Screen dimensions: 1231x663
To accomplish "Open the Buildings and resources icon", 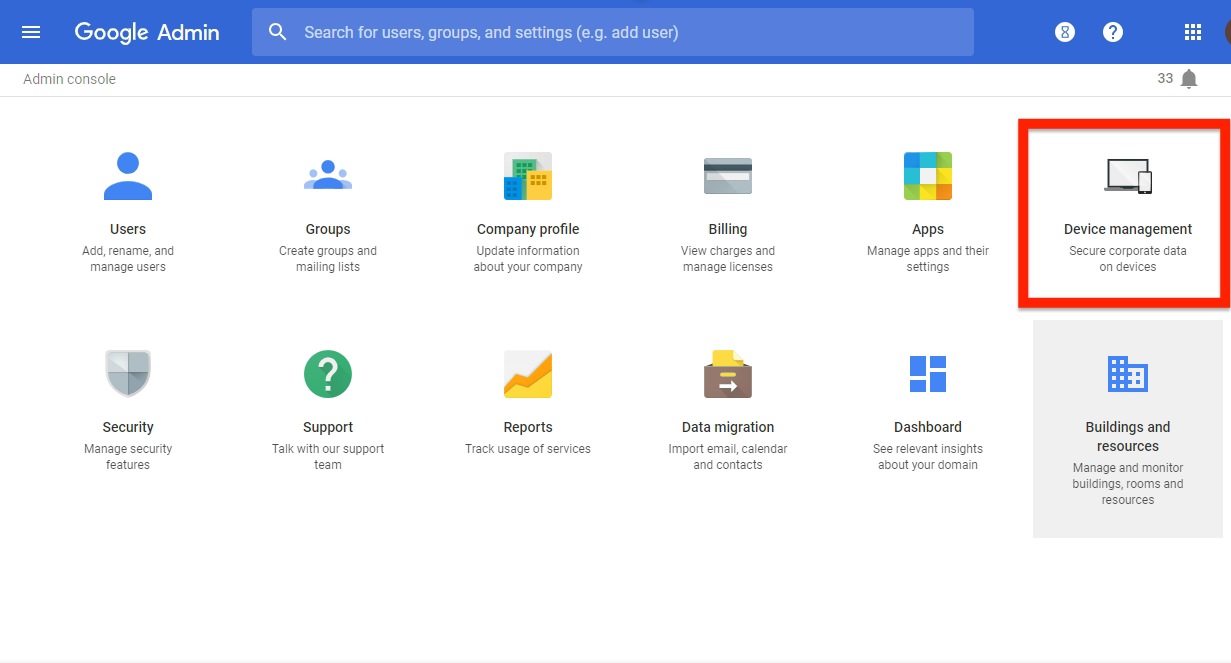I will tap(1128, 374).
